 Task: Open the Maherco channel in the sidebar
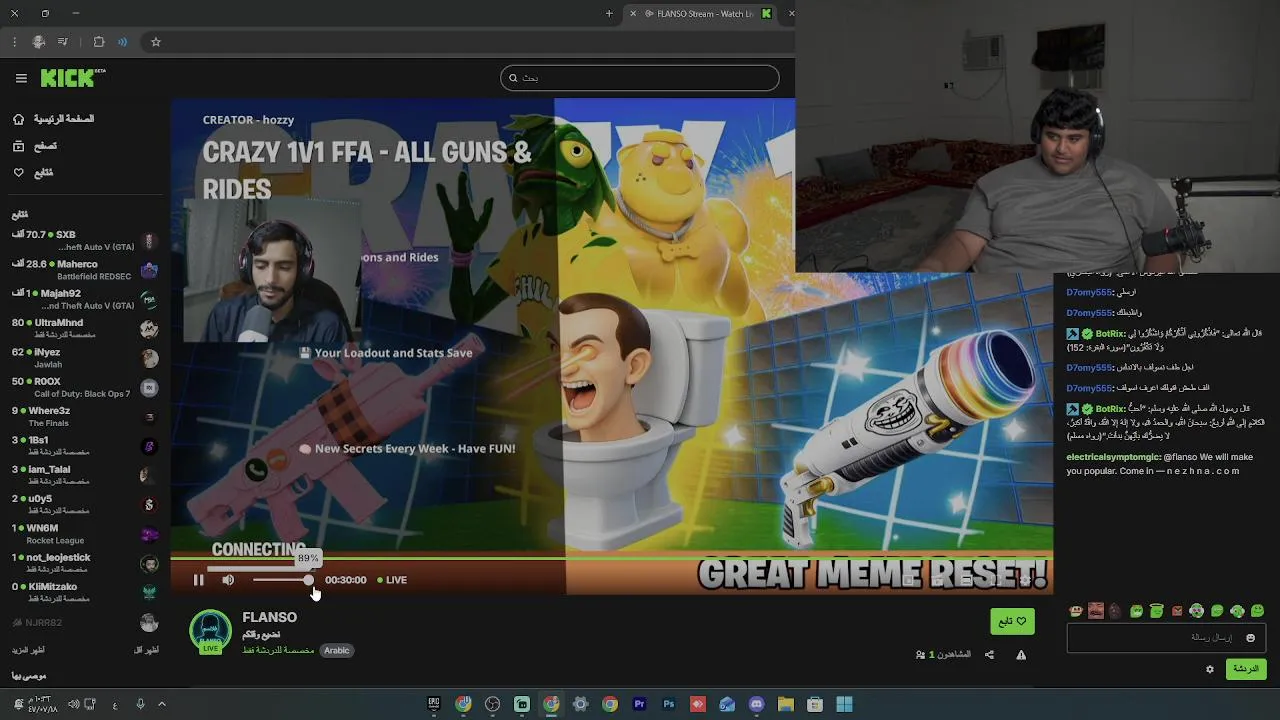pyautogui.click(x=85, y=270)
